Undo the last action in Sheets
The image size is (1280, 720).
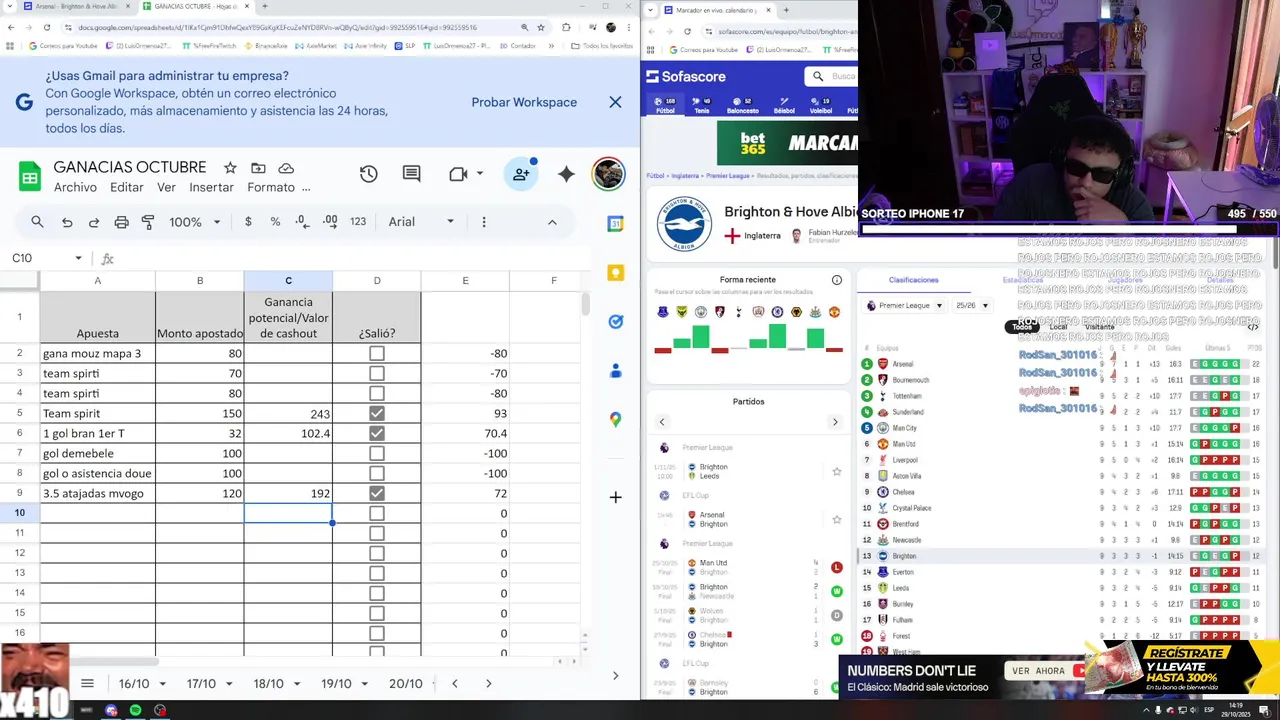click(67, 222)
